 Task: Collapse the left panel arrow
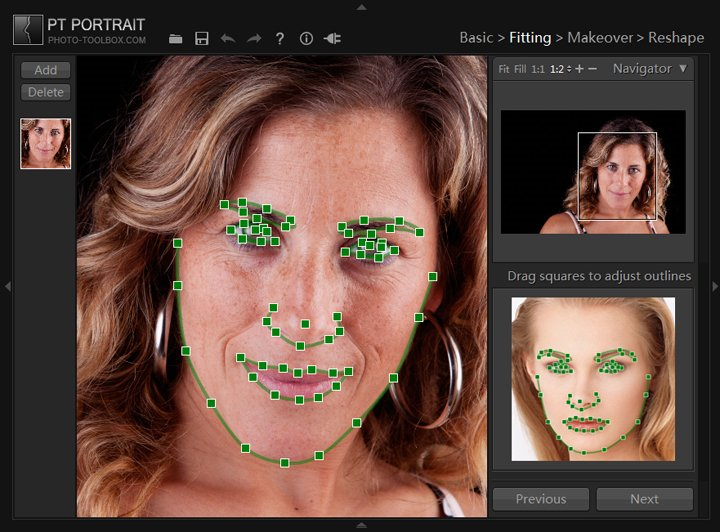pos(8,287)
